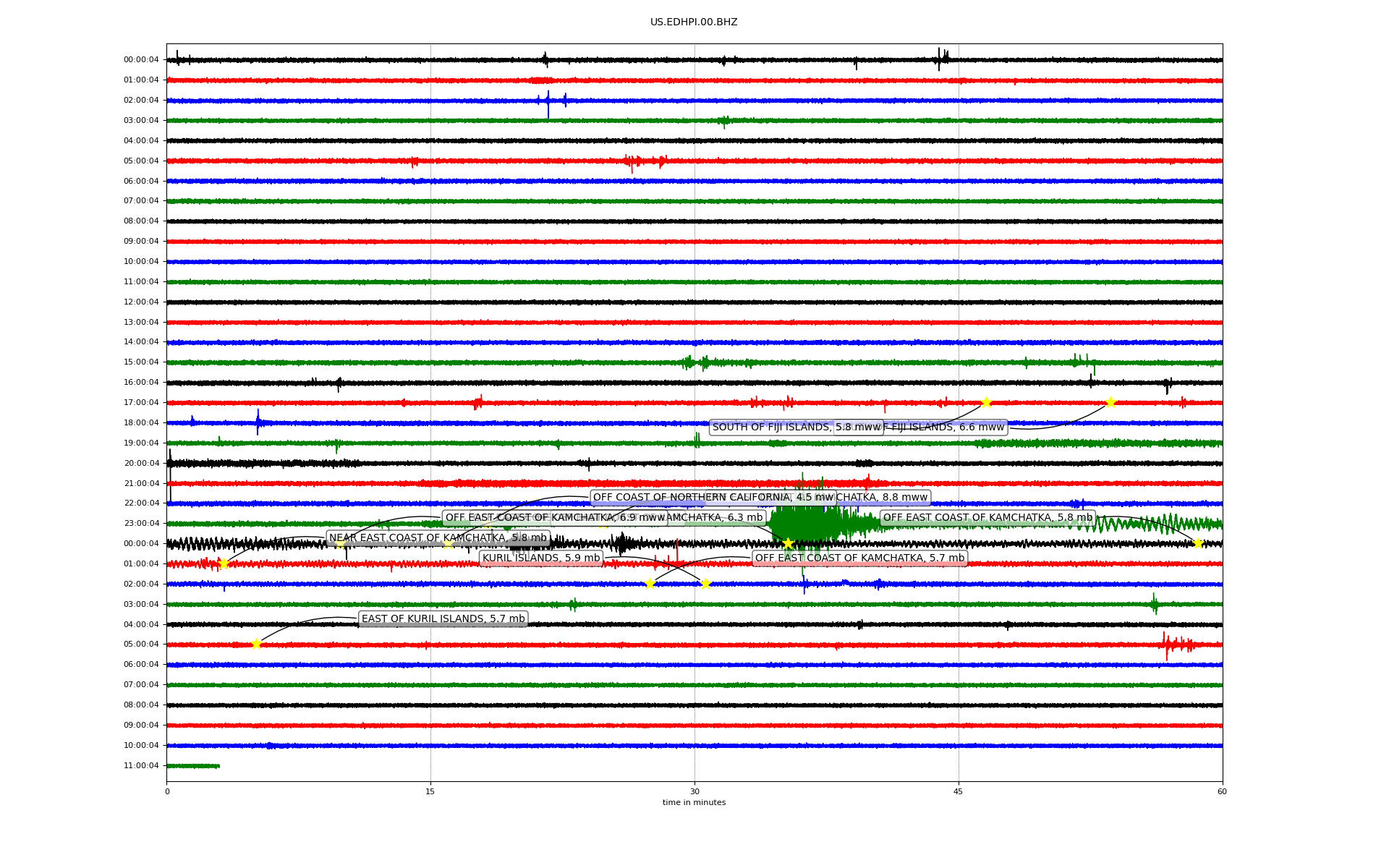Click the label 'EAST OF KURIL ISLANDS, 5.7 mb'
1389x868 pixels.
(x=443, y=619)
